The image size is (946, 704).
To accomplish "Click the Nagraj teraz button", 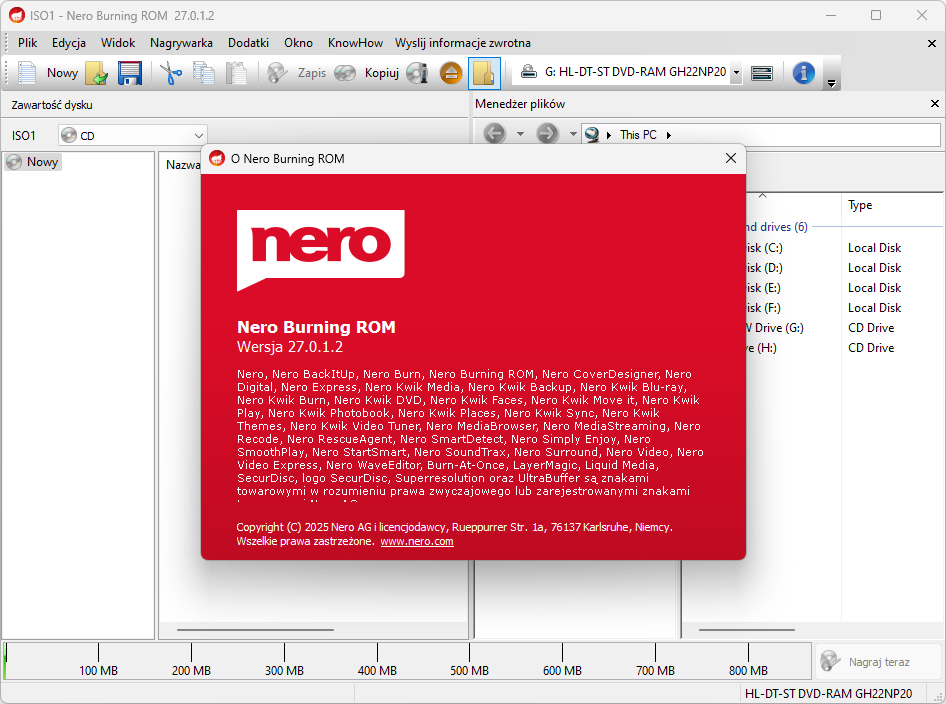I will coord(878,662).
